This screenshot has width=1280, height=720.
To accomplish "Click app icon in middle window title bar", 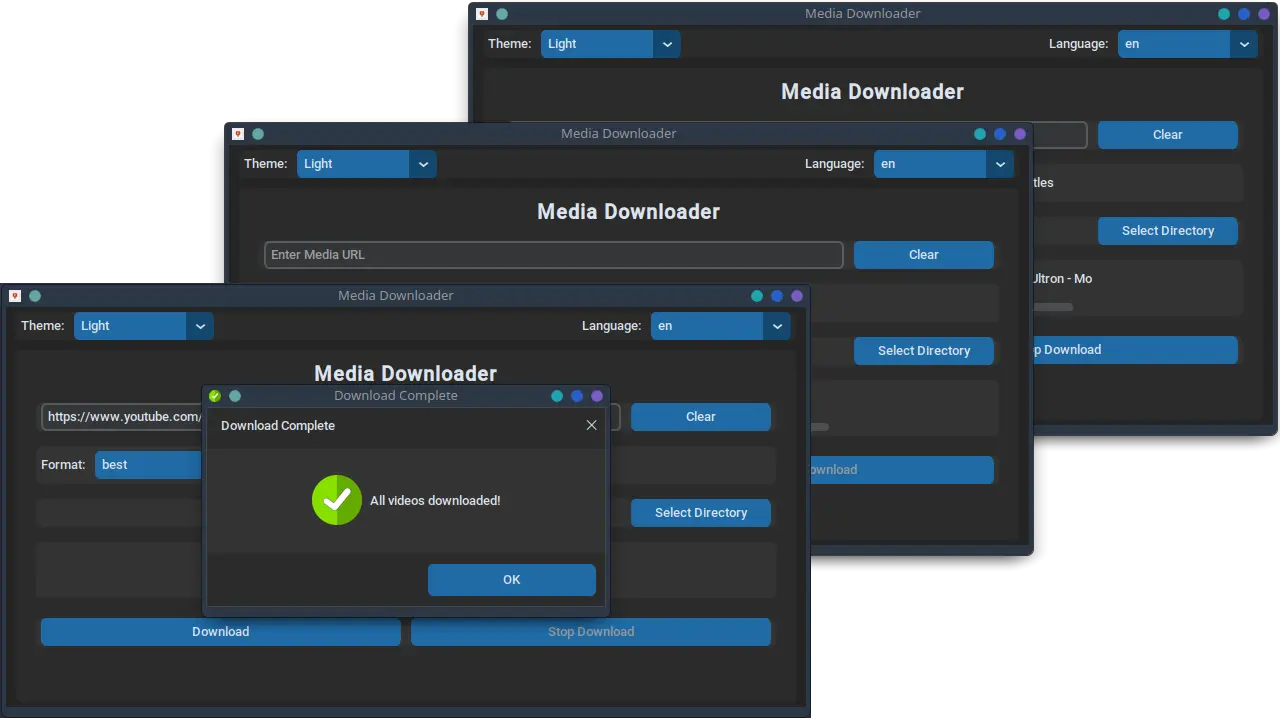I will click(x=238, y=134).
